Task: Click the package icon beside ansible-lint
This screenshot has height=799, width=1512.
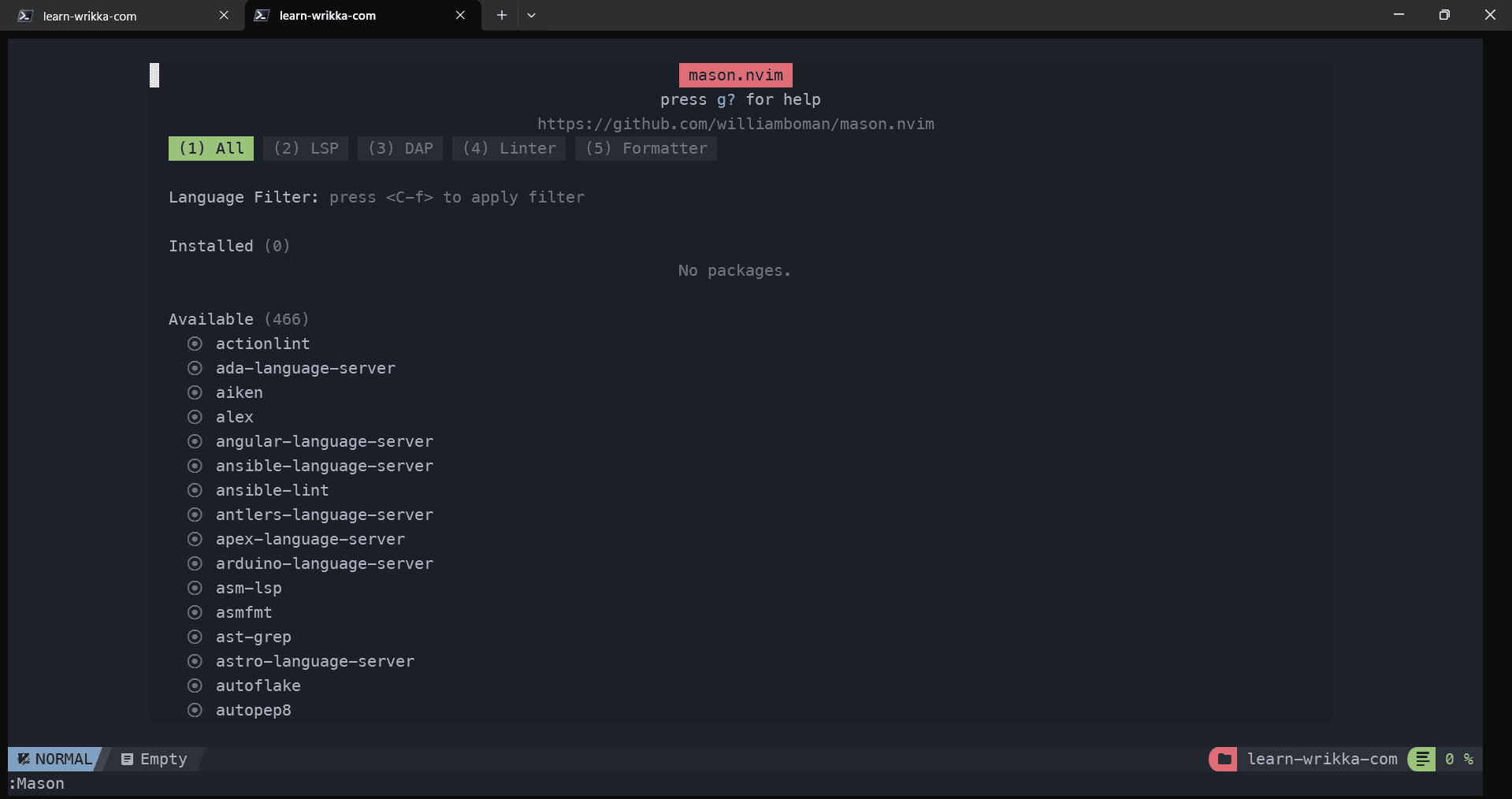Action: click(x=195, y=490)
